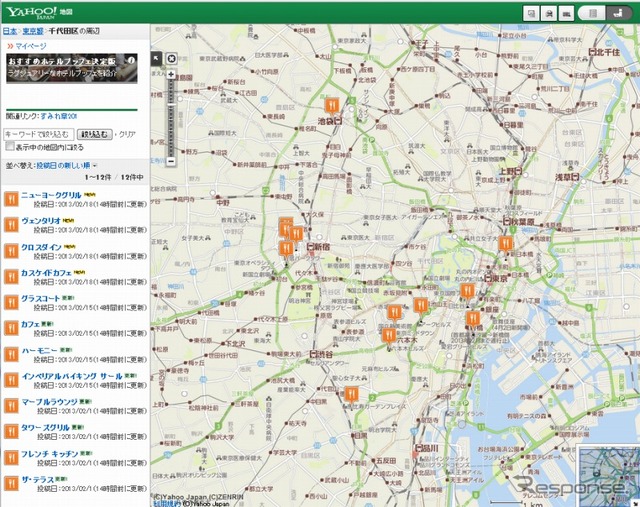Open the ザ・テラス listing link

tap(38, 479)
